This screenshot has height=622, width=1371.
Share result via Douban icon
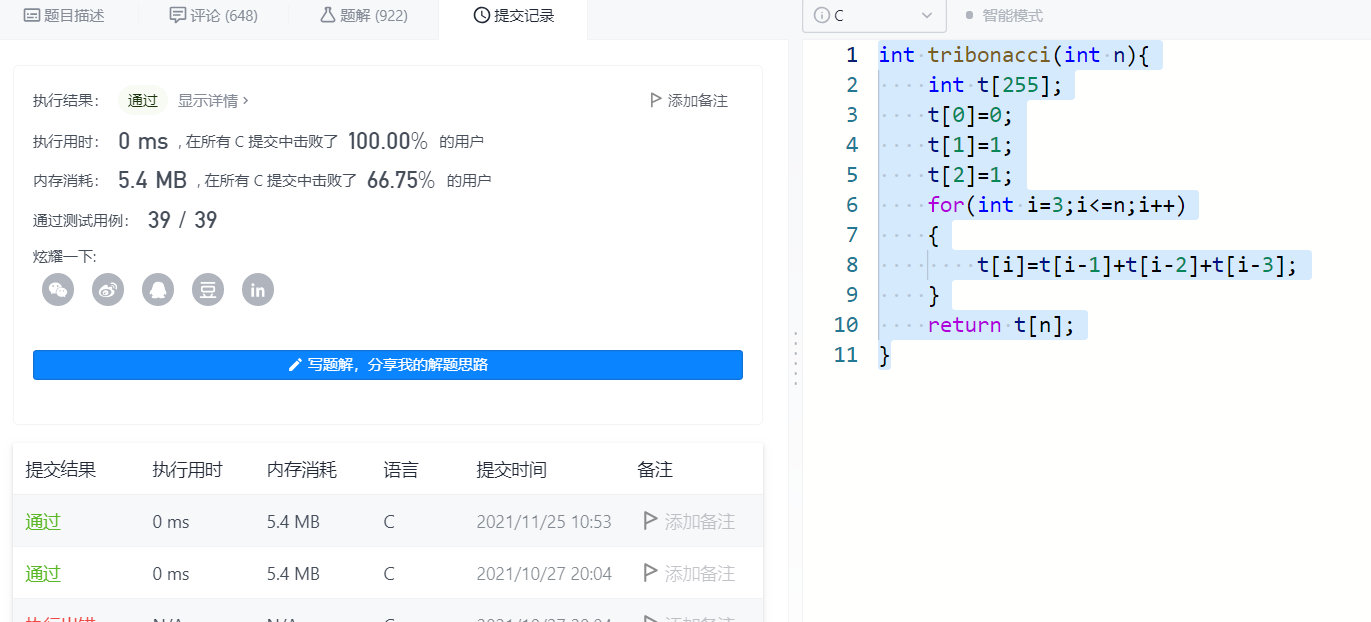coord(208,290)
